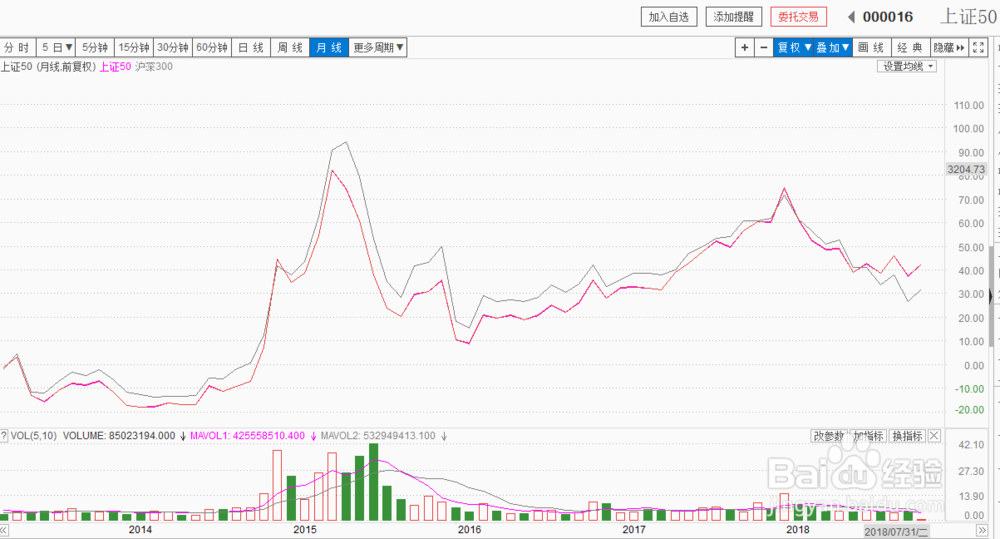Viewport: 1000px width, 539px height.
Task: Click stock code 000016
Action: tap(888, 17)
